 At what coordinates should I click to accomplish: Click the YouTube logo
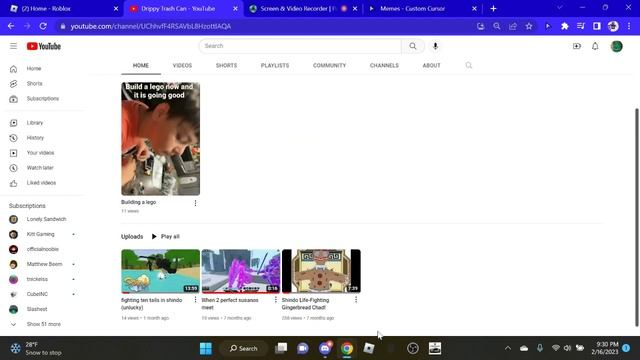coord(44,46)
